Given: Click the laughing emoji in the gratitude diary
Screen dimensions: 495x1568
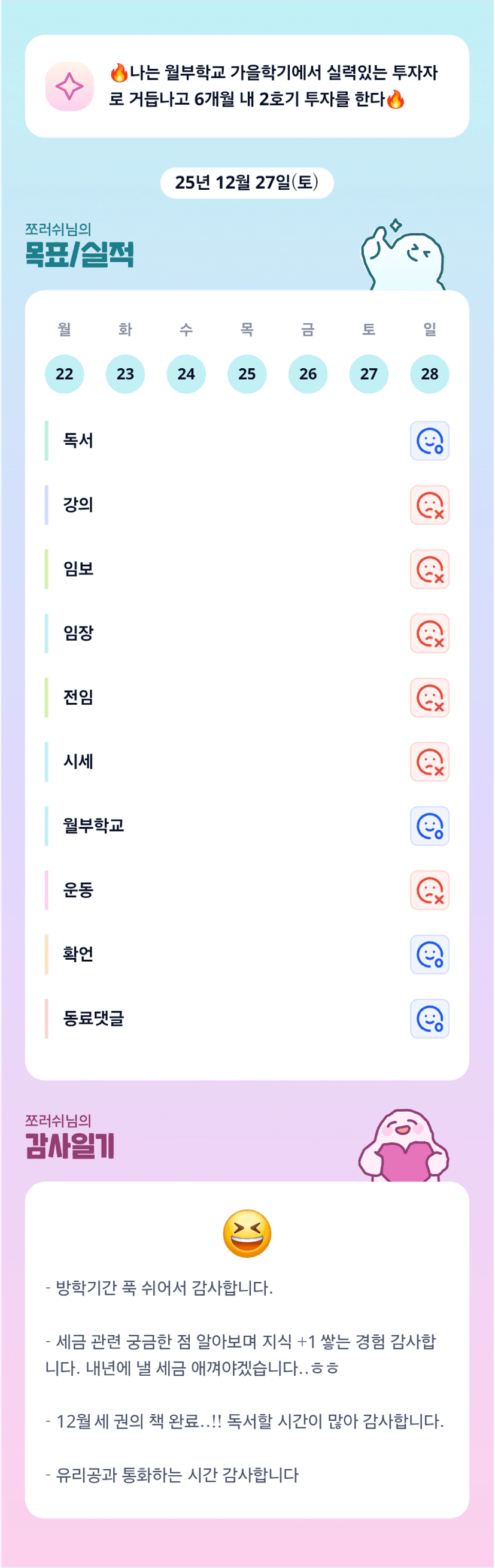Looking at the screenshot, I should 247,1233.
